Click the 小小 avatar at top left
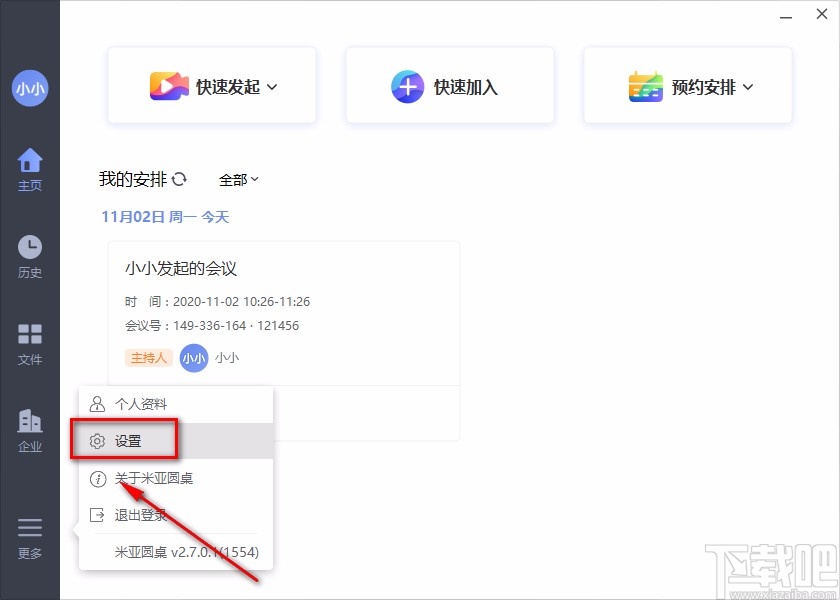840x600 pixels. click(30, 88)
